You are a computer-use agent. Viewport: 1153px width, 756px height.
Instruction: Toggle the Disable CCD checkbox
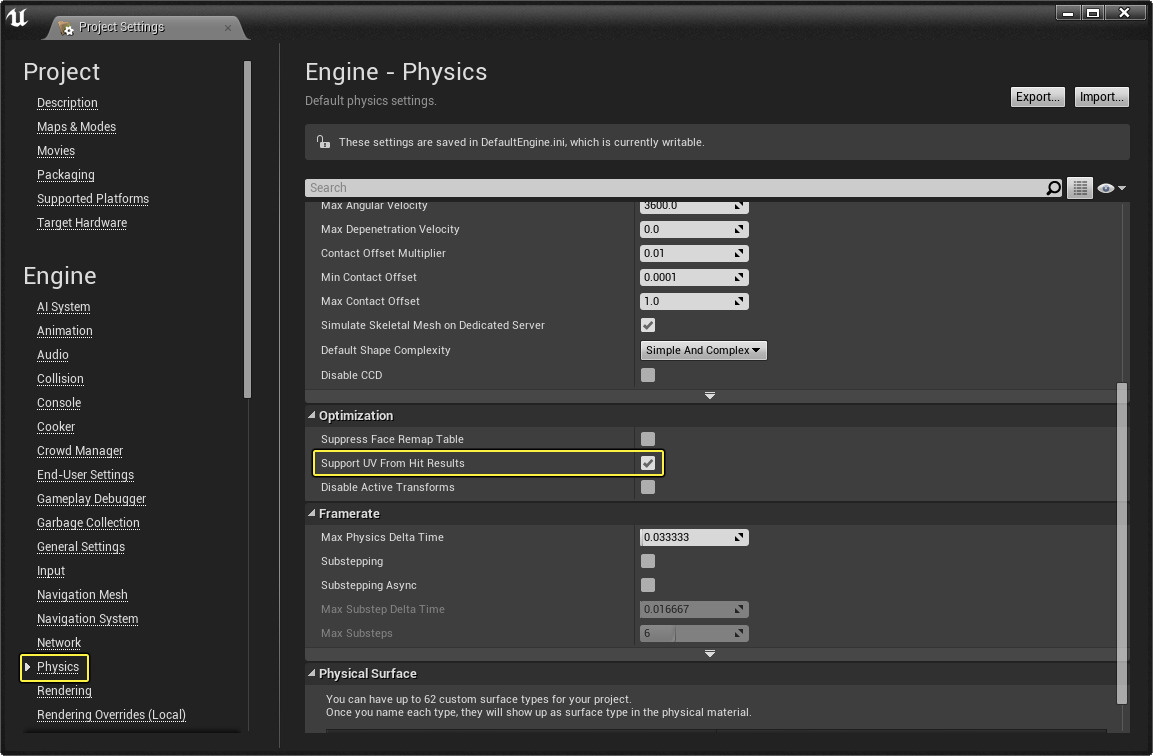pos(648,375)
